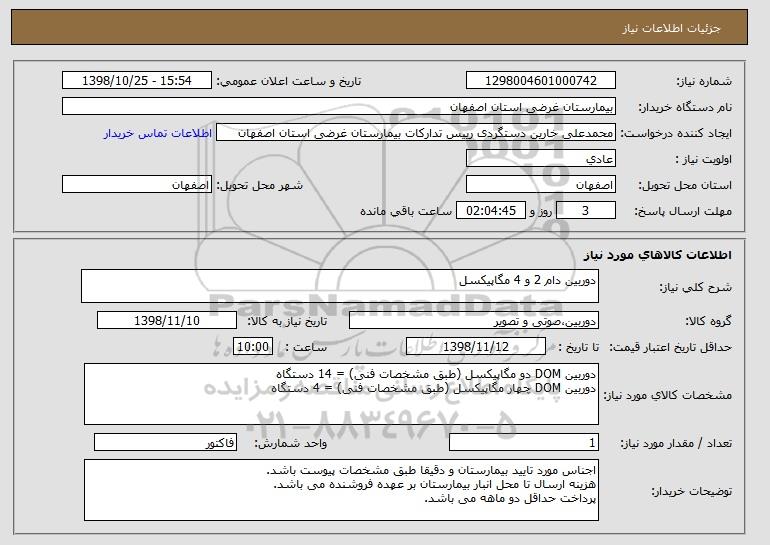Click the label حداقل تاریخ اعتبار قیمت
The height and width of the screenshot is (545, 770).
click(x=671, y=347)
